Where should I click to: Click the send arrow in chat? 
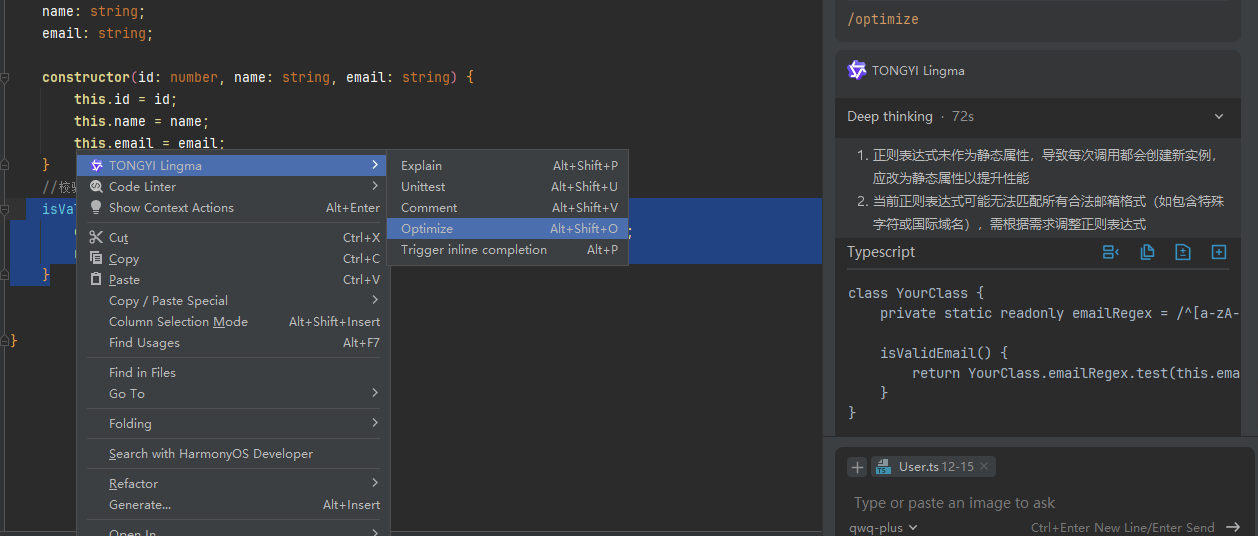pyautogui.click(x=1232, y=527)
